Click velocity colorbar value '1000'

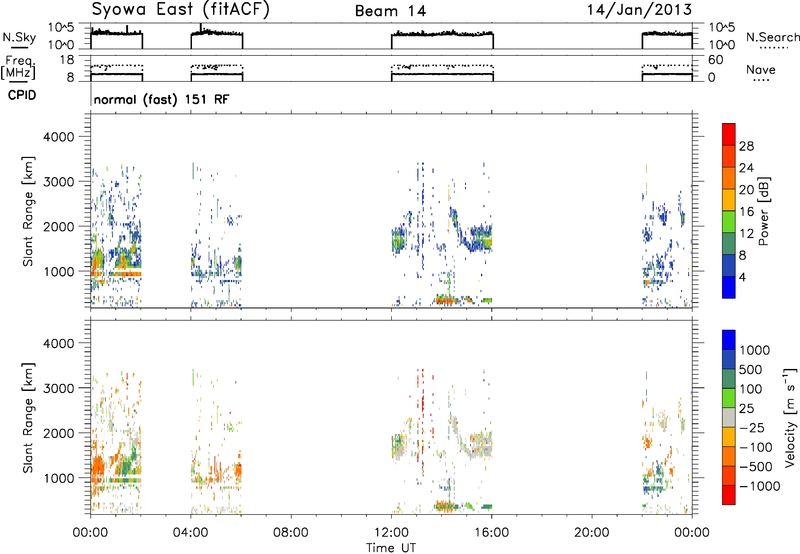coord(755,350)
